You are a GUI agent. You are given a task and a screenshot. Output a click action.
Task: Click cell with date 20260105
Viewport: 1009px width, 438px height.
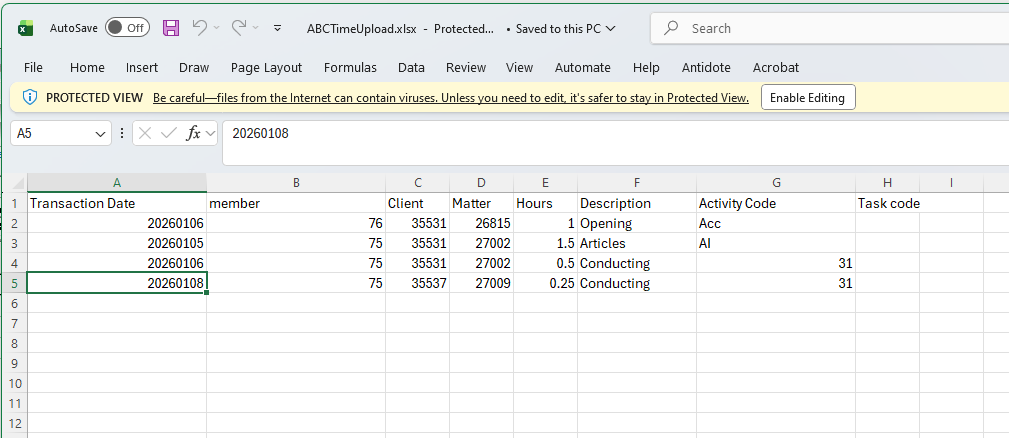116,243
